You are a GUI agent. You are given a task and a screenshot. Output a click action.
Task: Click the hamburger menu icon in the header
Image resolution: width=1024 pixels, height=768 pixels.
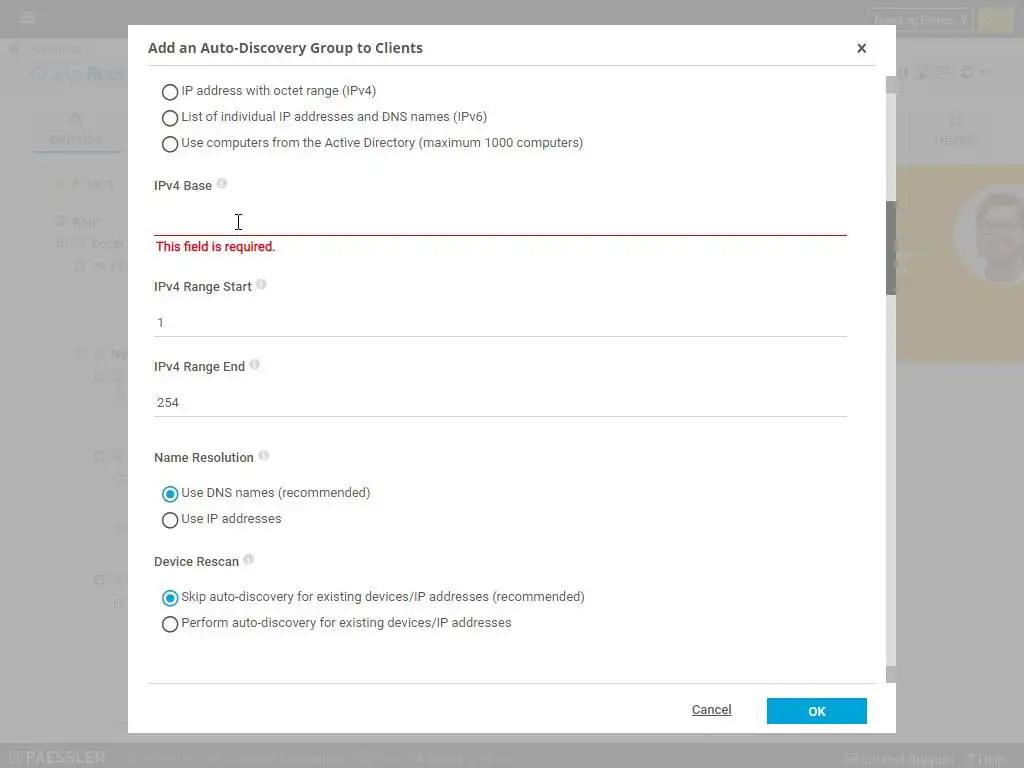click(27, 18)
